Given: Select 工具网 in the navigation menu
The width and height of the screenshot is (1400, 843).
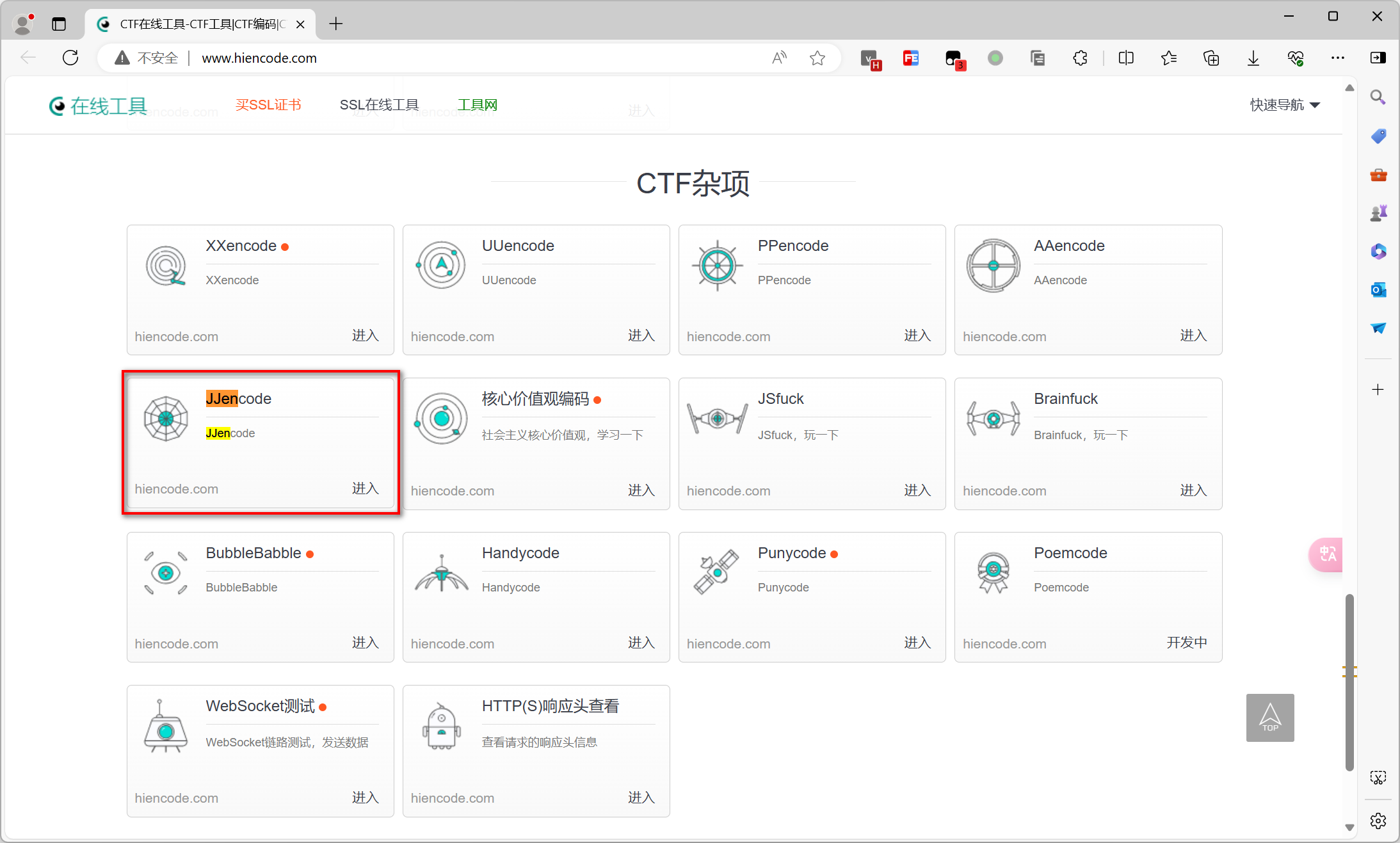Looking at the screenshot, I should tap(477, 104).
